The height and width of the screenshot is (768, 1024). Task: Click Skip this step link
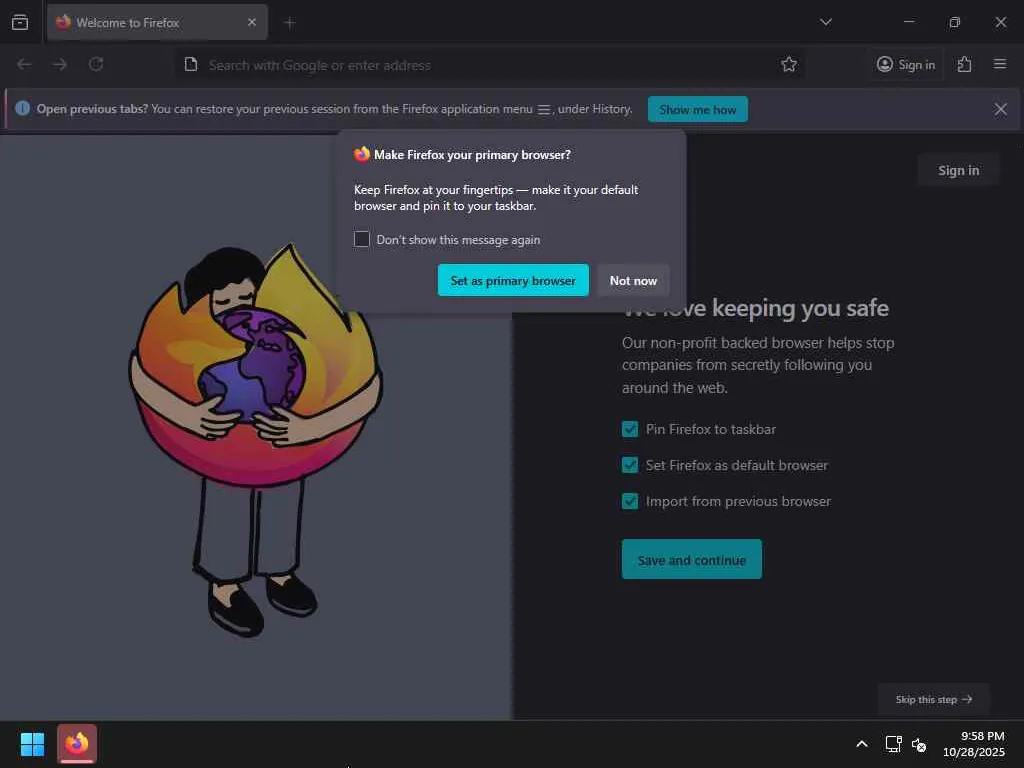934,699
